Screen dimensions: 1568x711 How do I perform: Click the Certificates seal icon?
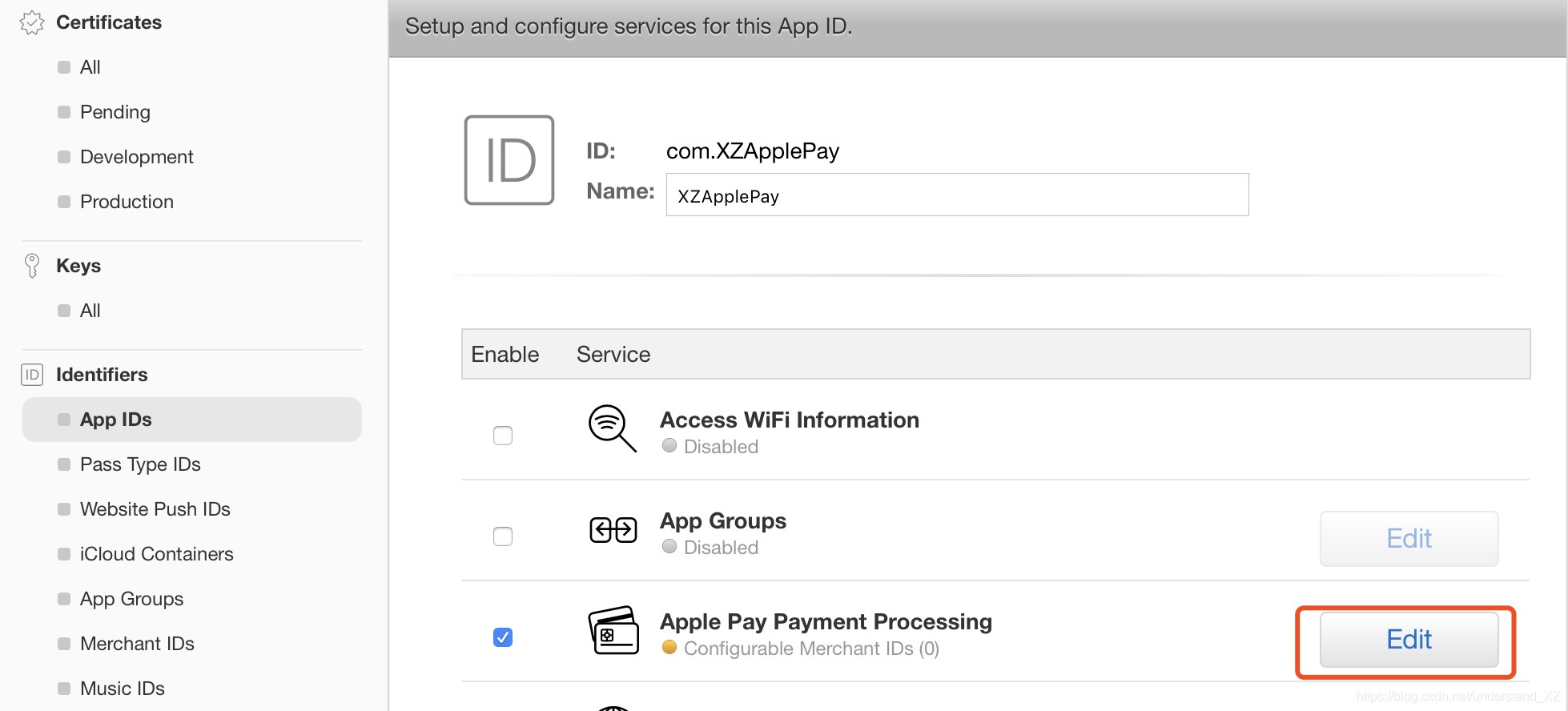pos(32,22)
